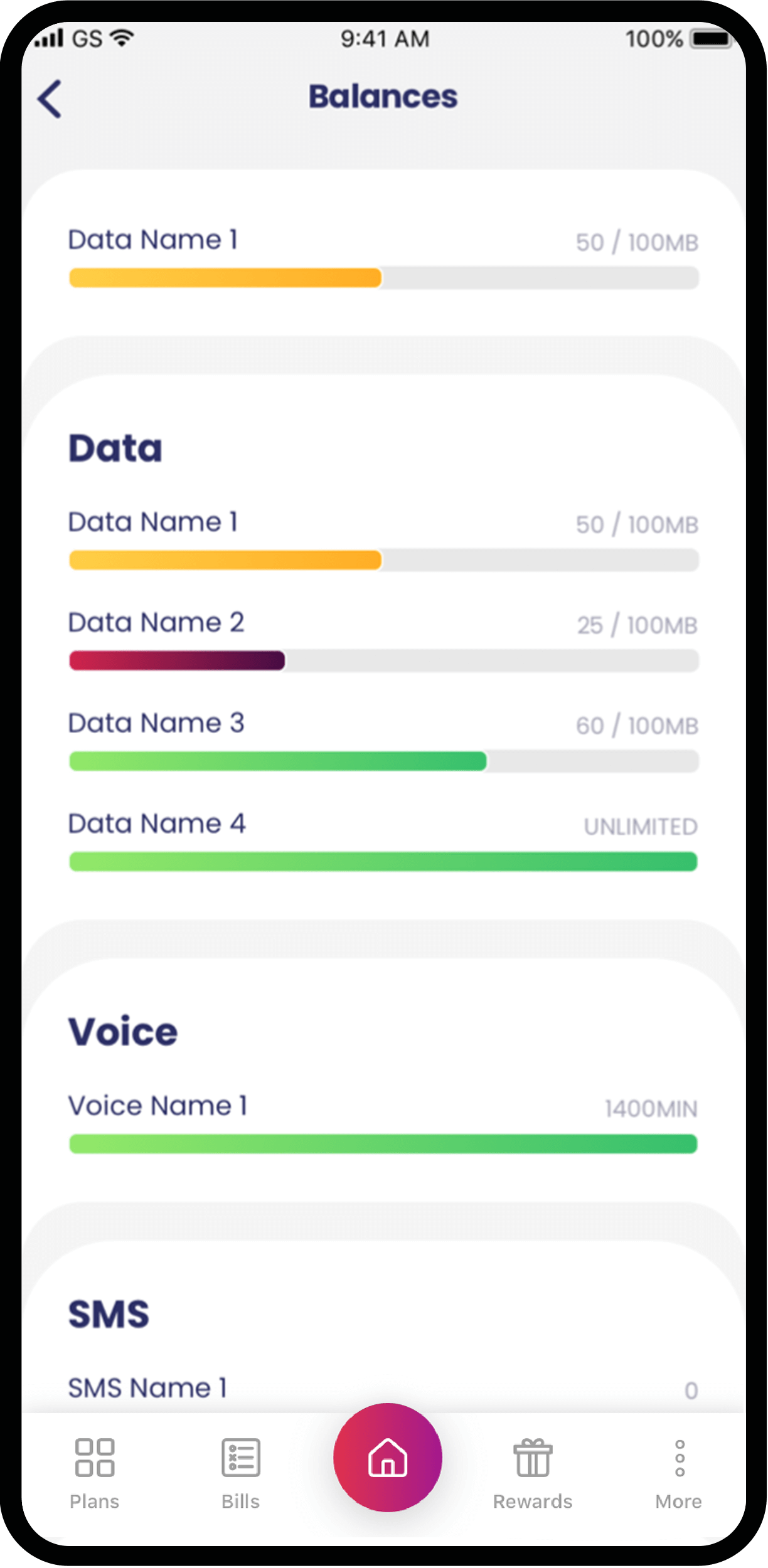Image resolution: width=768 pixels, height=1568 pixels.
Task: Click the Voice Name 1 progress bar
Action: point(384,1143)
